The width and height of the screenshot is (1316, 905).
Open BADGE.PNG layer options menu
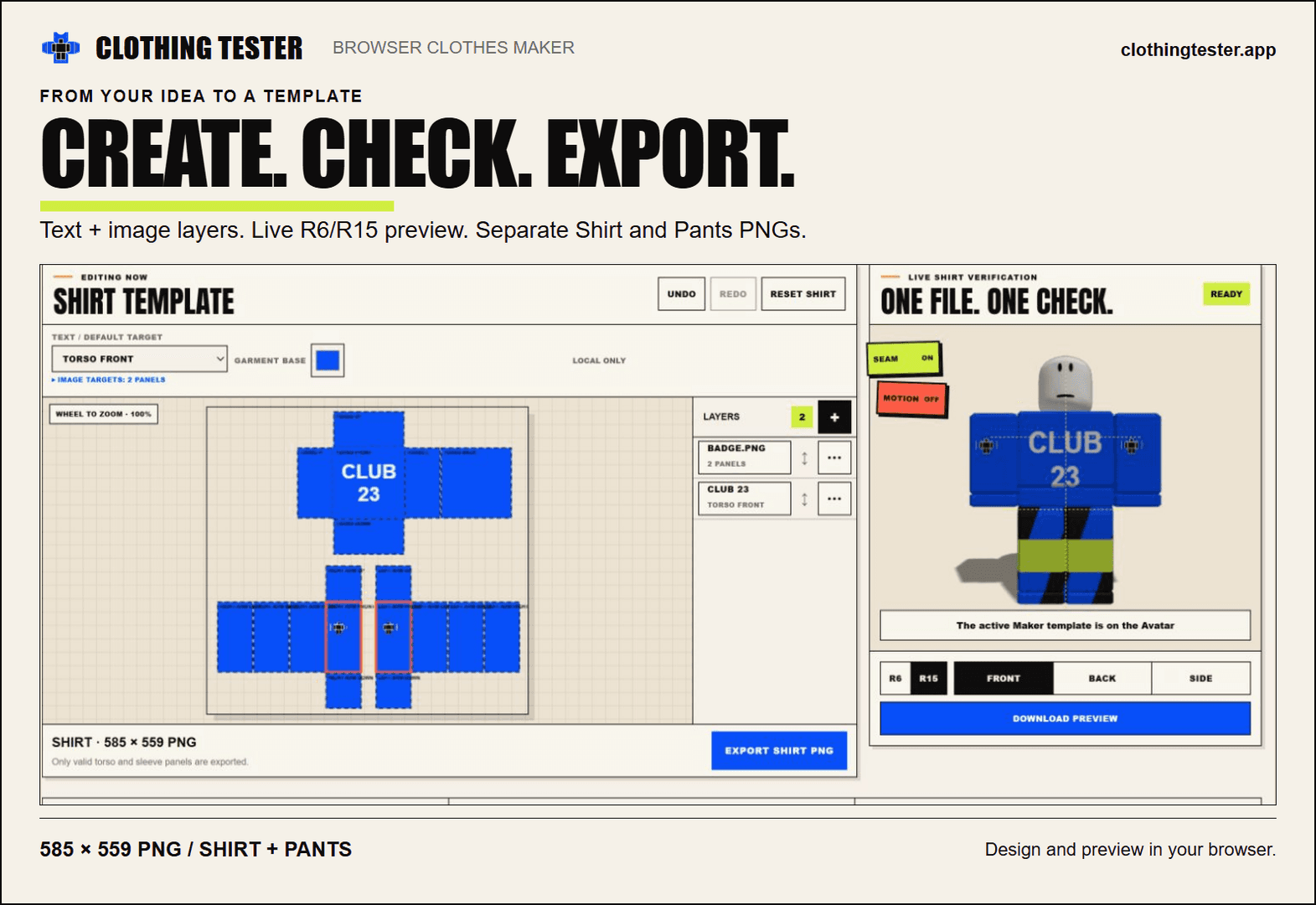click(834, 458)
